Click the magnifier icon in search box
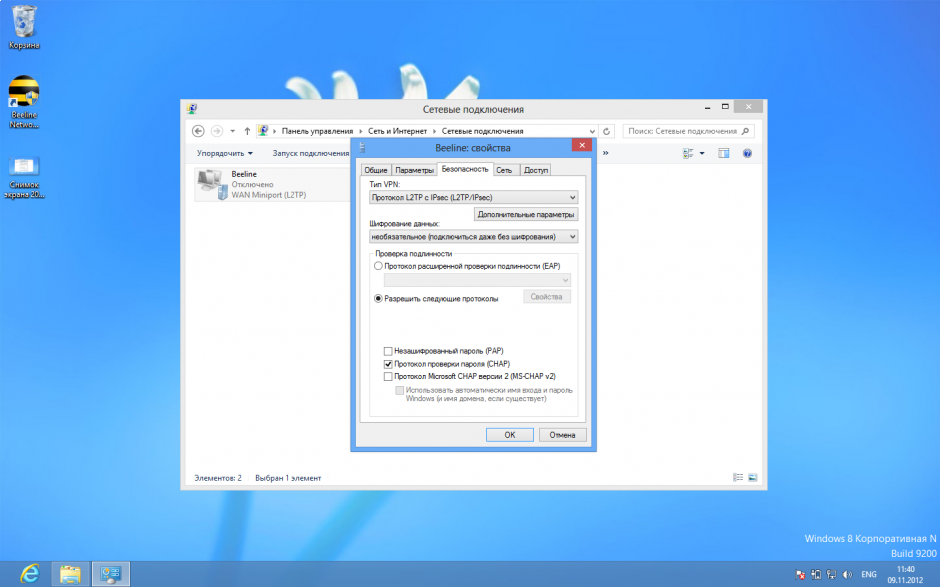The width and height of the screenshot is (940, 587). [746, 131]
